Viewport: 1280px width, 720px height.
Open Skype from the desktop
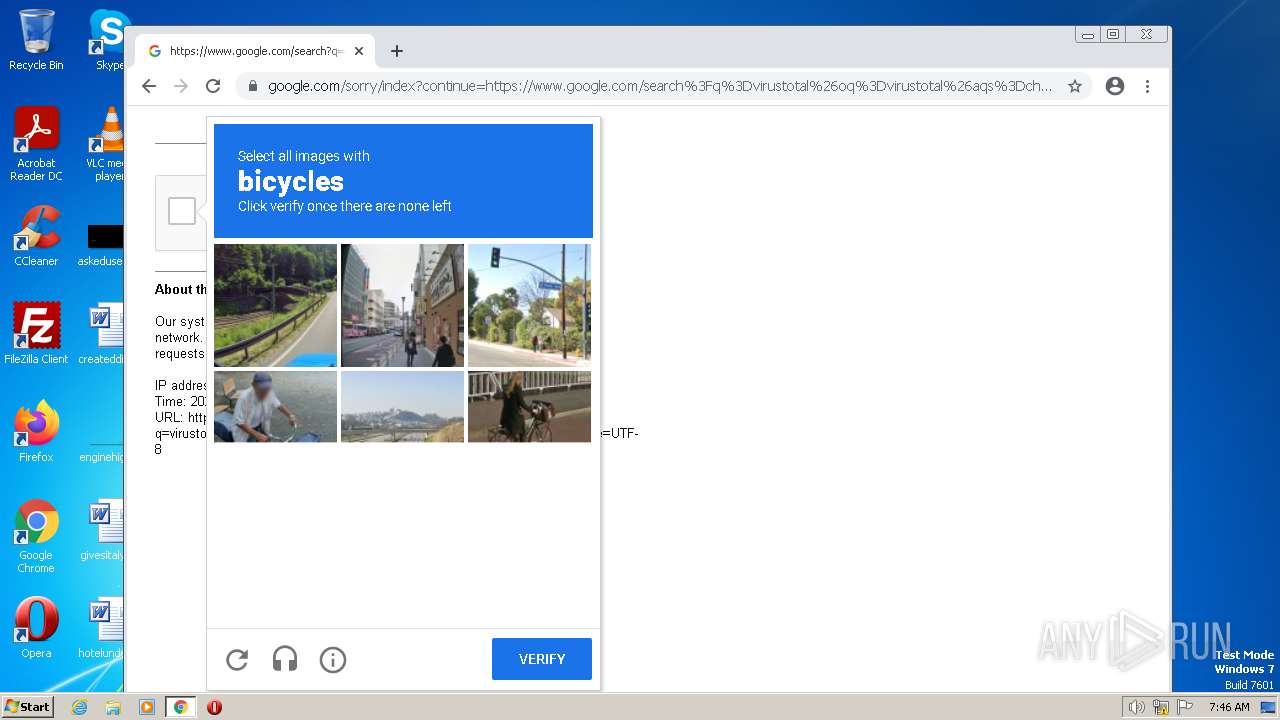click(x=108, y=40)
